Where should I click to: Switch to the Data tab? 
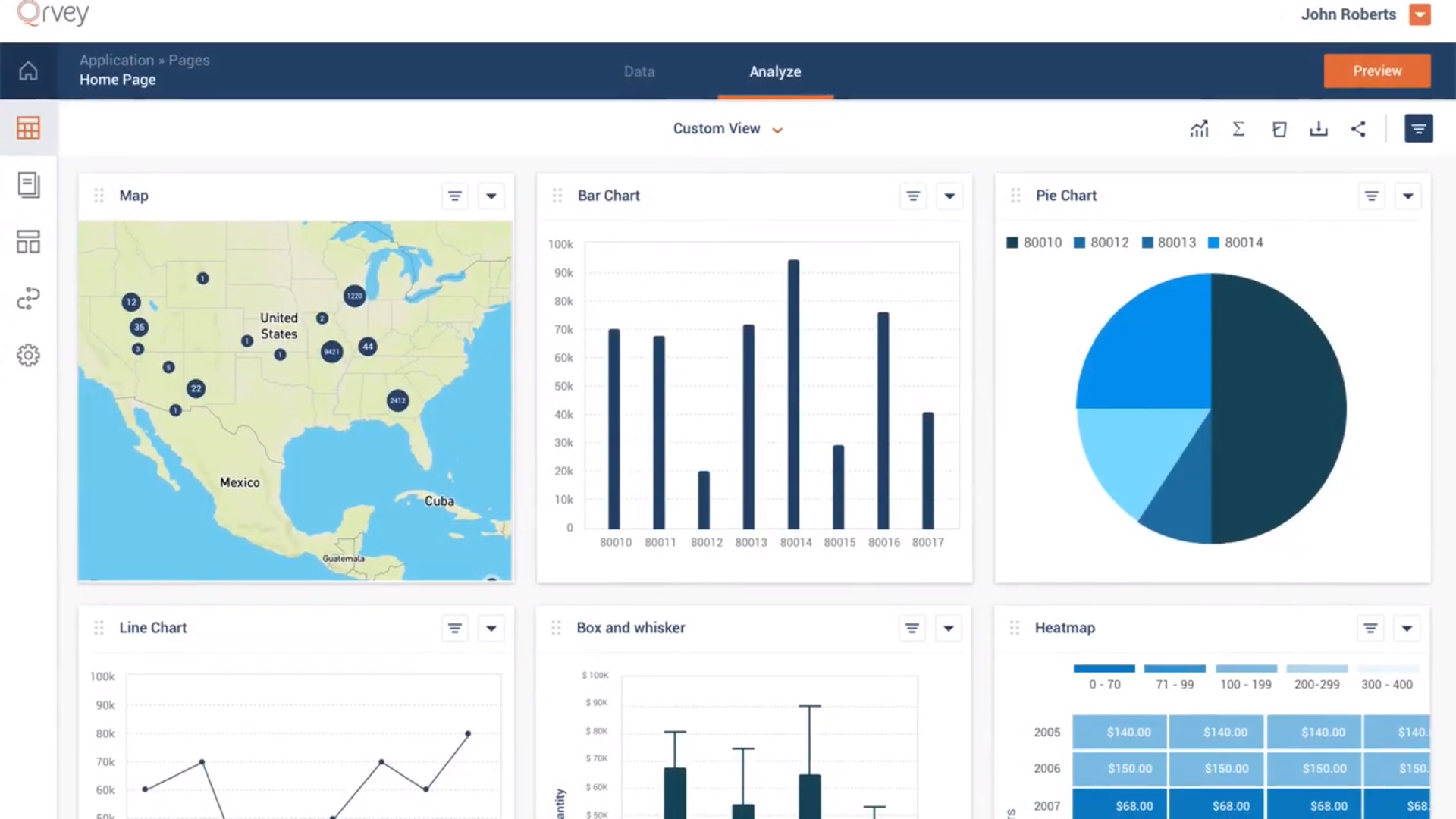pos(639,71)
